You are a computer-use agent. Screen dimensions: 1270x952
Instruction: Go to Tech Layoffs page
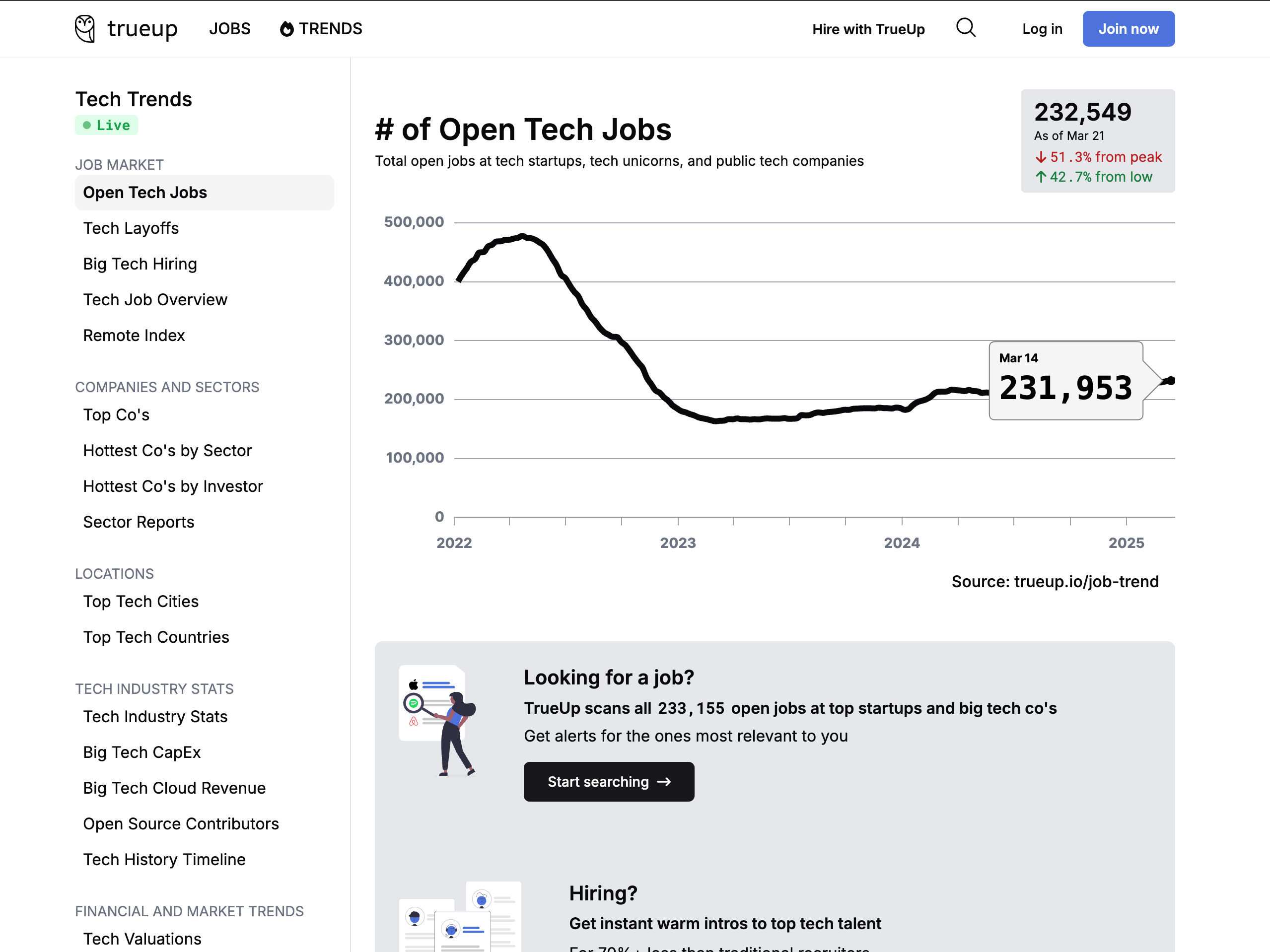[x=131, y=228]
